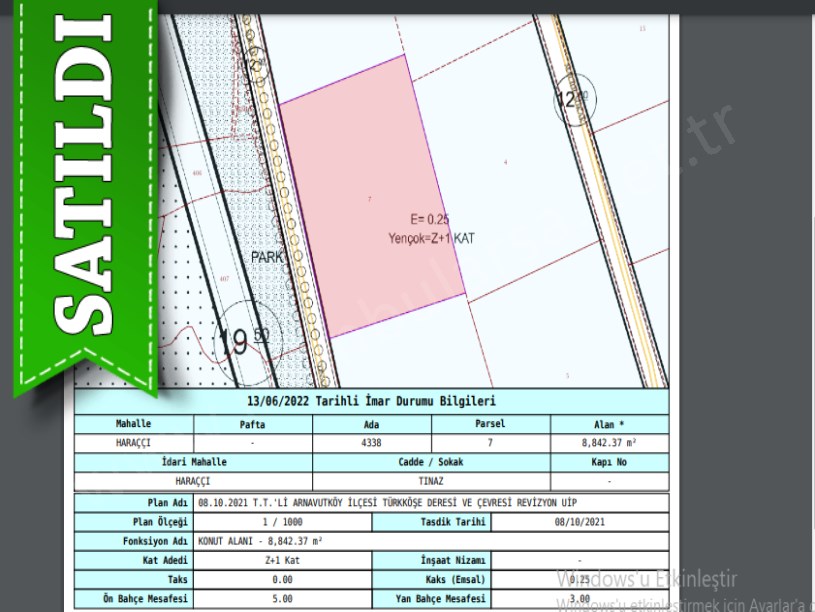This screenshot has width=815, height=612.
Task: Click the E= 0.25 text inside the parcel
Action: point(429,220)
